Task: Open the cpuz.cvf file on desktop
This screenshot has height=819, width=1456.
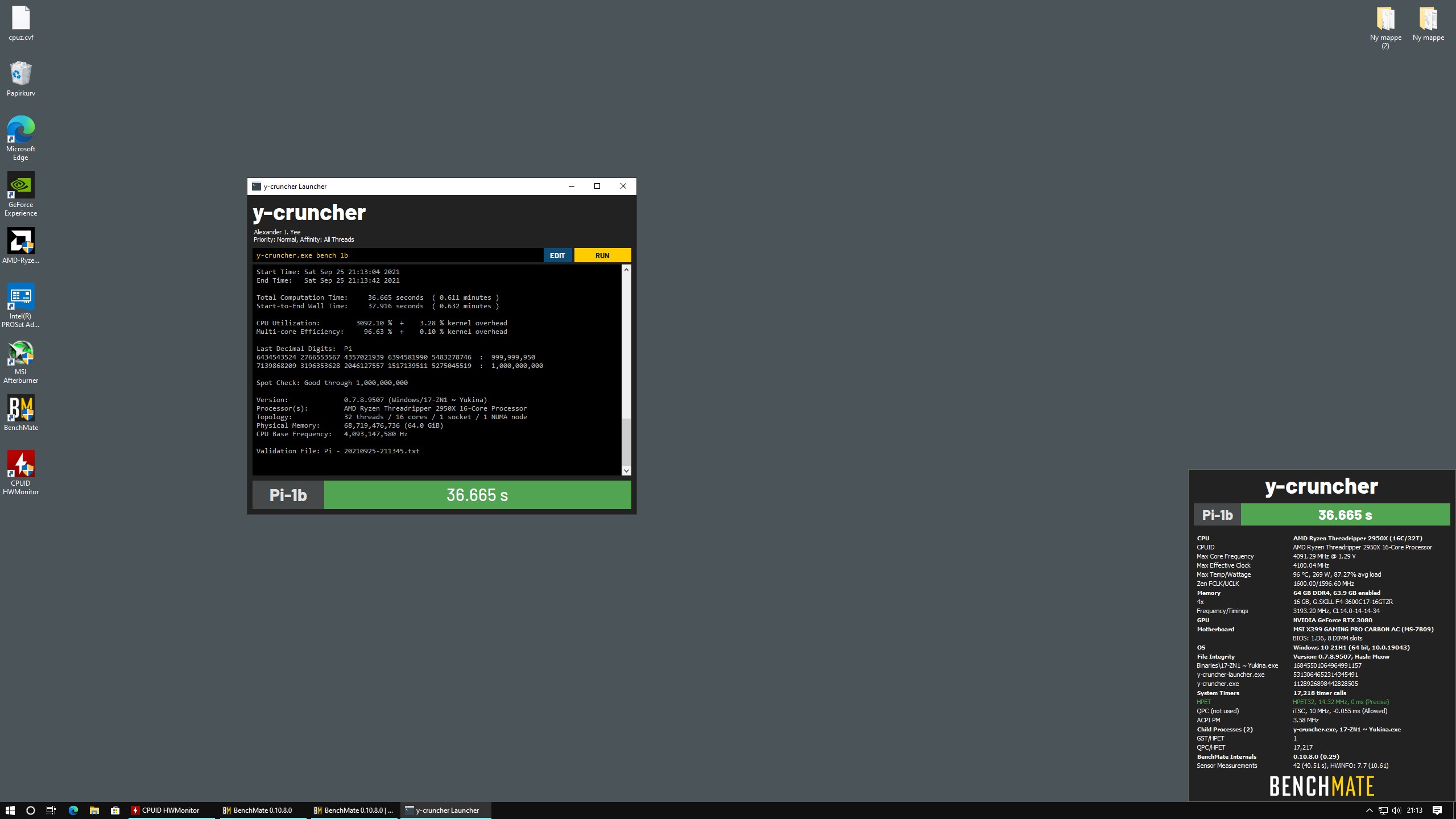Action: pos(21,23)
